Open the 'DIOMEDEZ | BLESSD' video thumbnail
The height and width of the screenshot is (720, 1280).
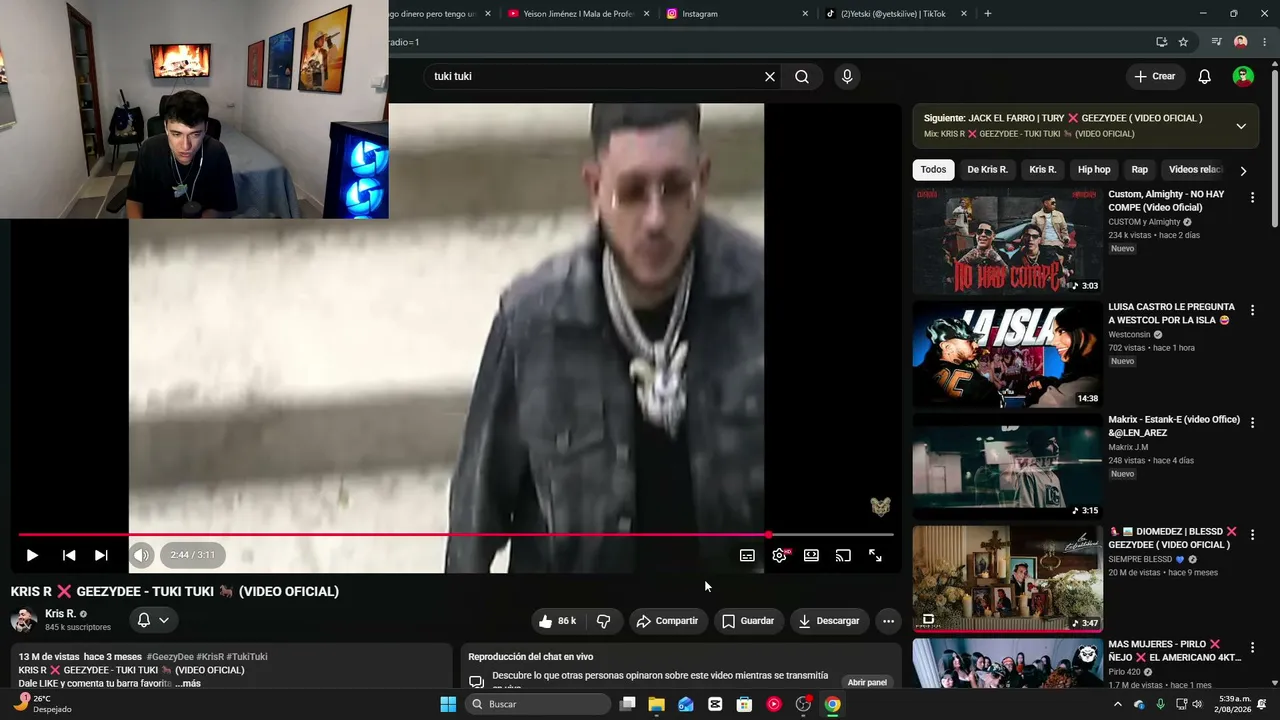(1007, 579)
